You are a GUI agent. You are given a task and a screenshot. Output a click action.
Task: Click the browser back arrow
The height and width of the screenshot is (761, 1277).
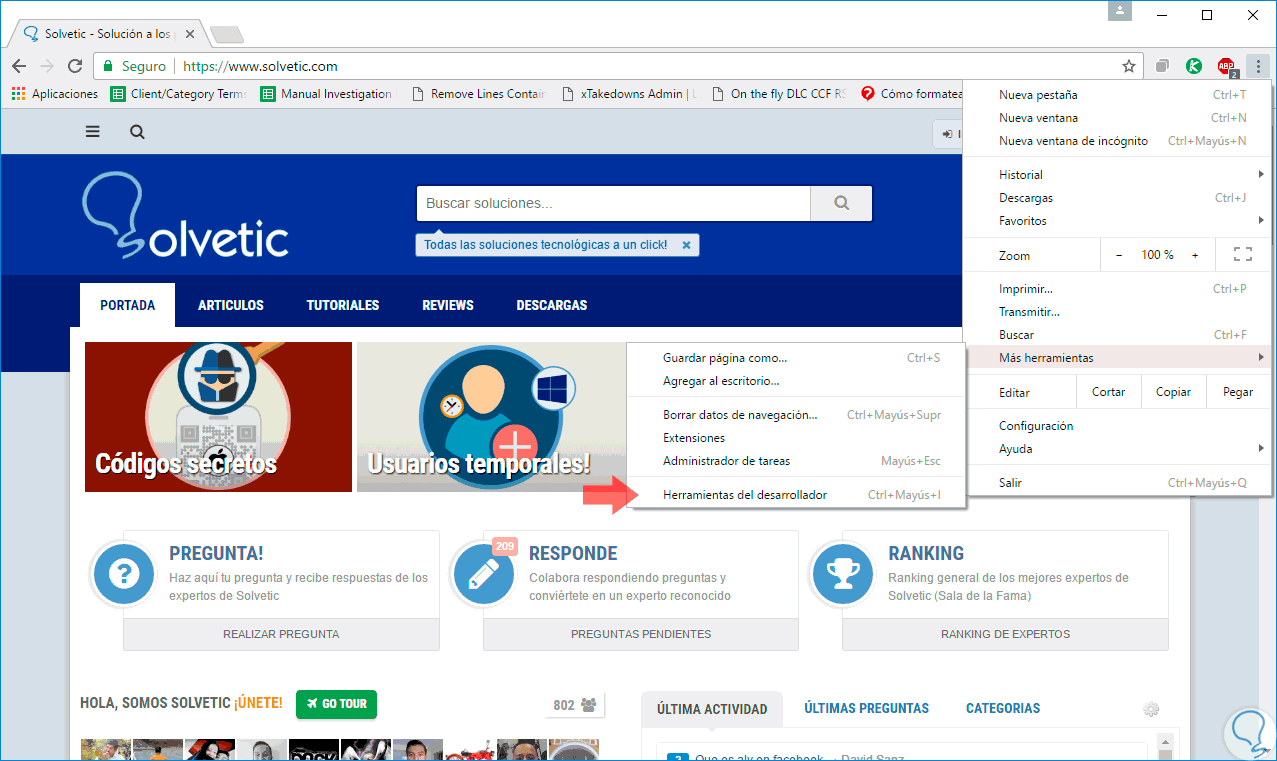click(x=19, y=66)
